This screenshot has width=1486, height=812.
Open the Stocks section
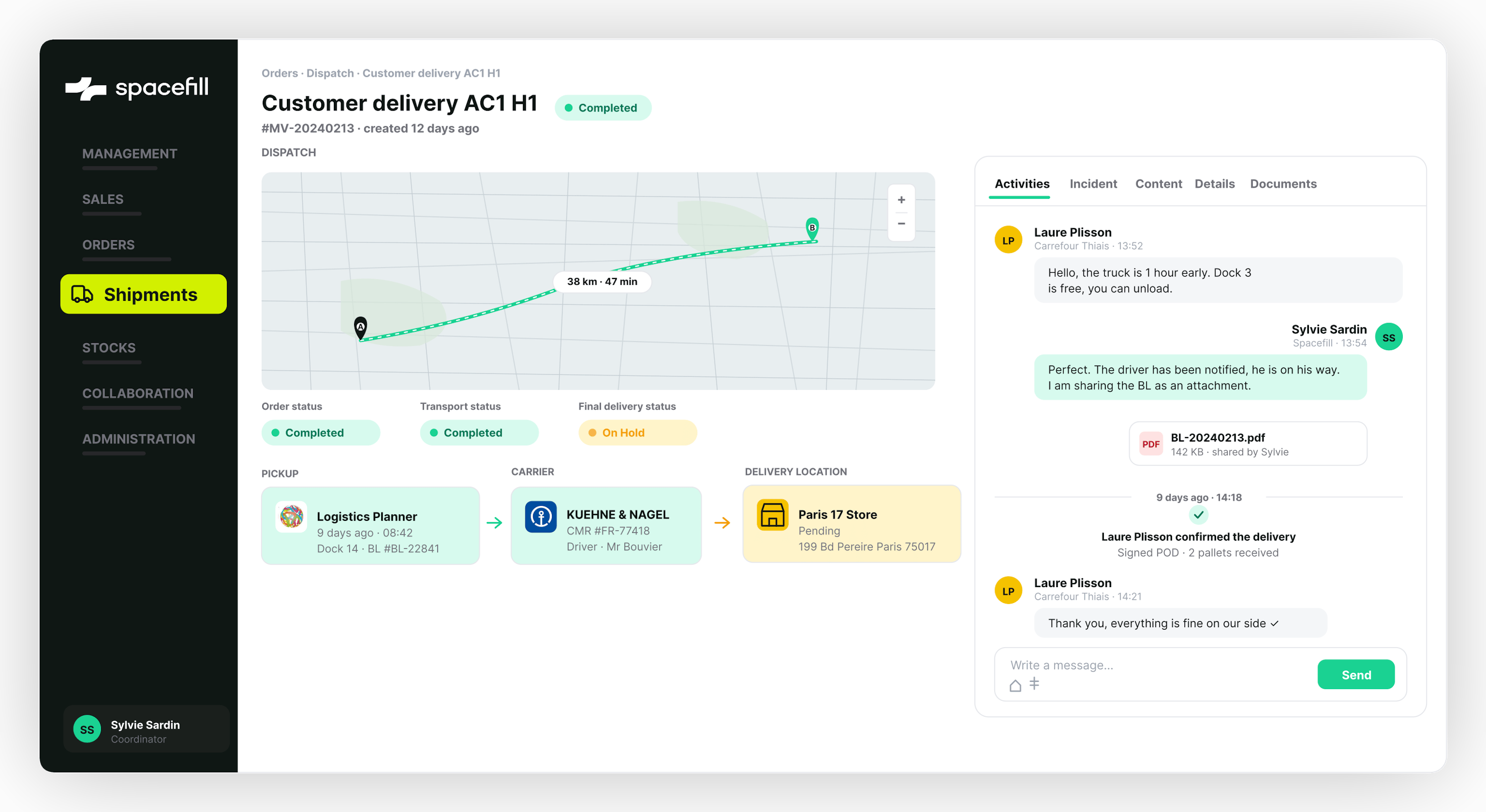108,348
